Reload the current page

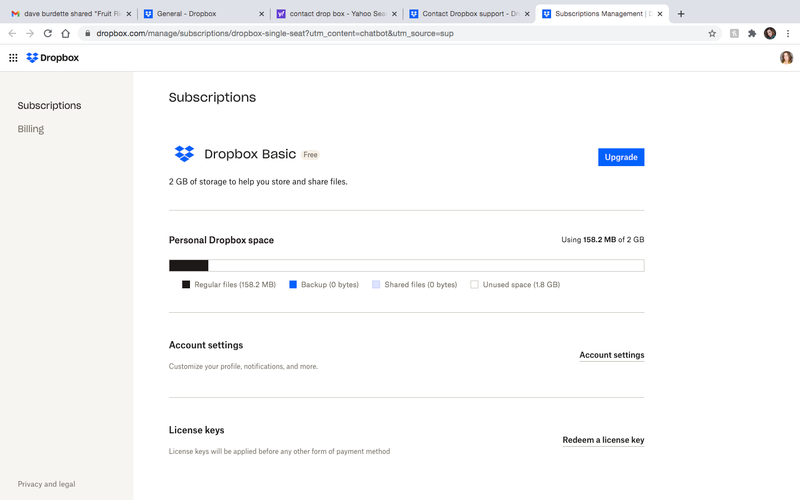(x=47, y=33)
